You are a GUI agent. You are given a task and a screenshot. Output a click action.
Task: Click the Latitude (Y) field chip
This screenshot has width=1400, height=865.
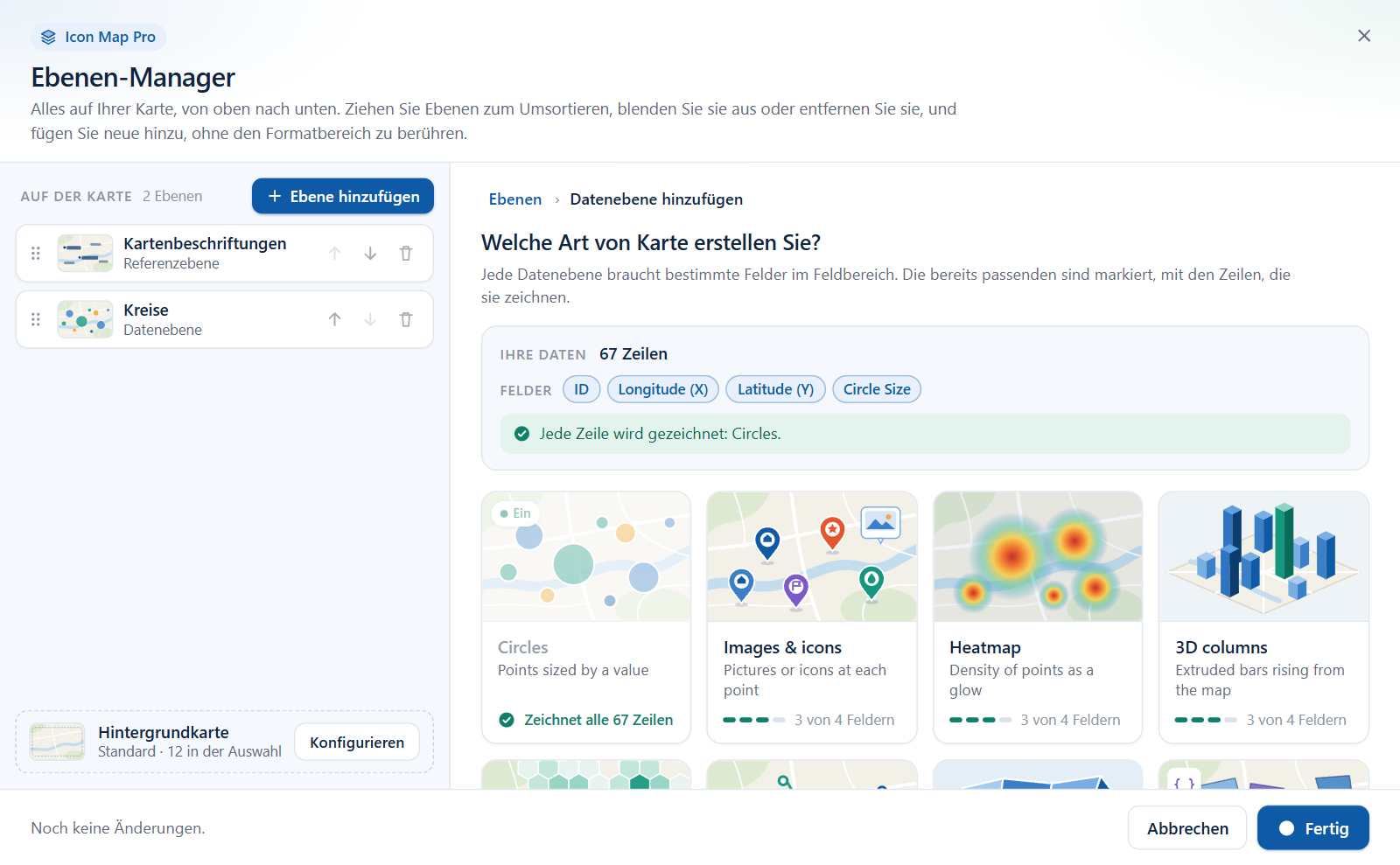[x=775, y=390]
